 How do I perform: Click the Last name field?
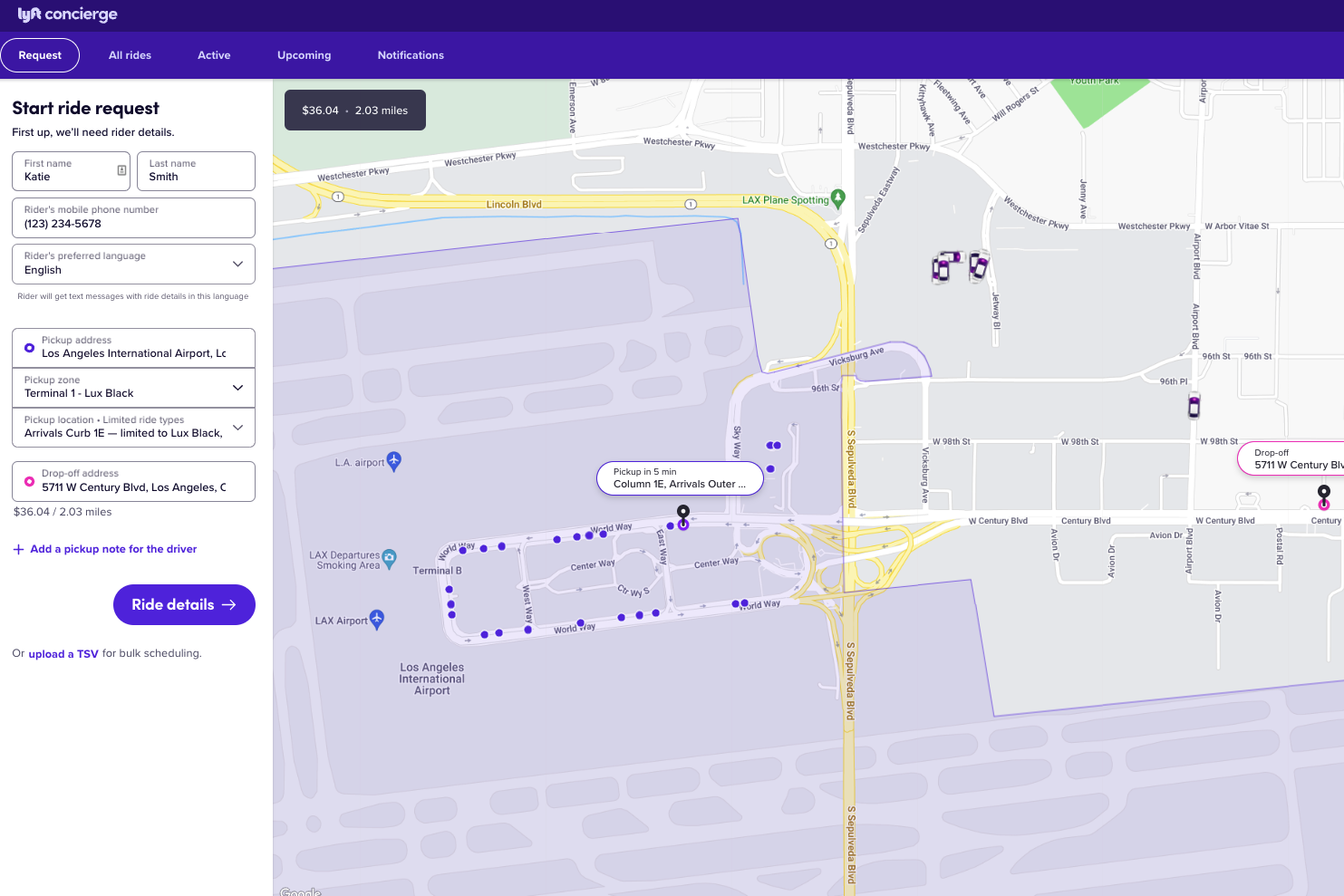pos(196,171)
